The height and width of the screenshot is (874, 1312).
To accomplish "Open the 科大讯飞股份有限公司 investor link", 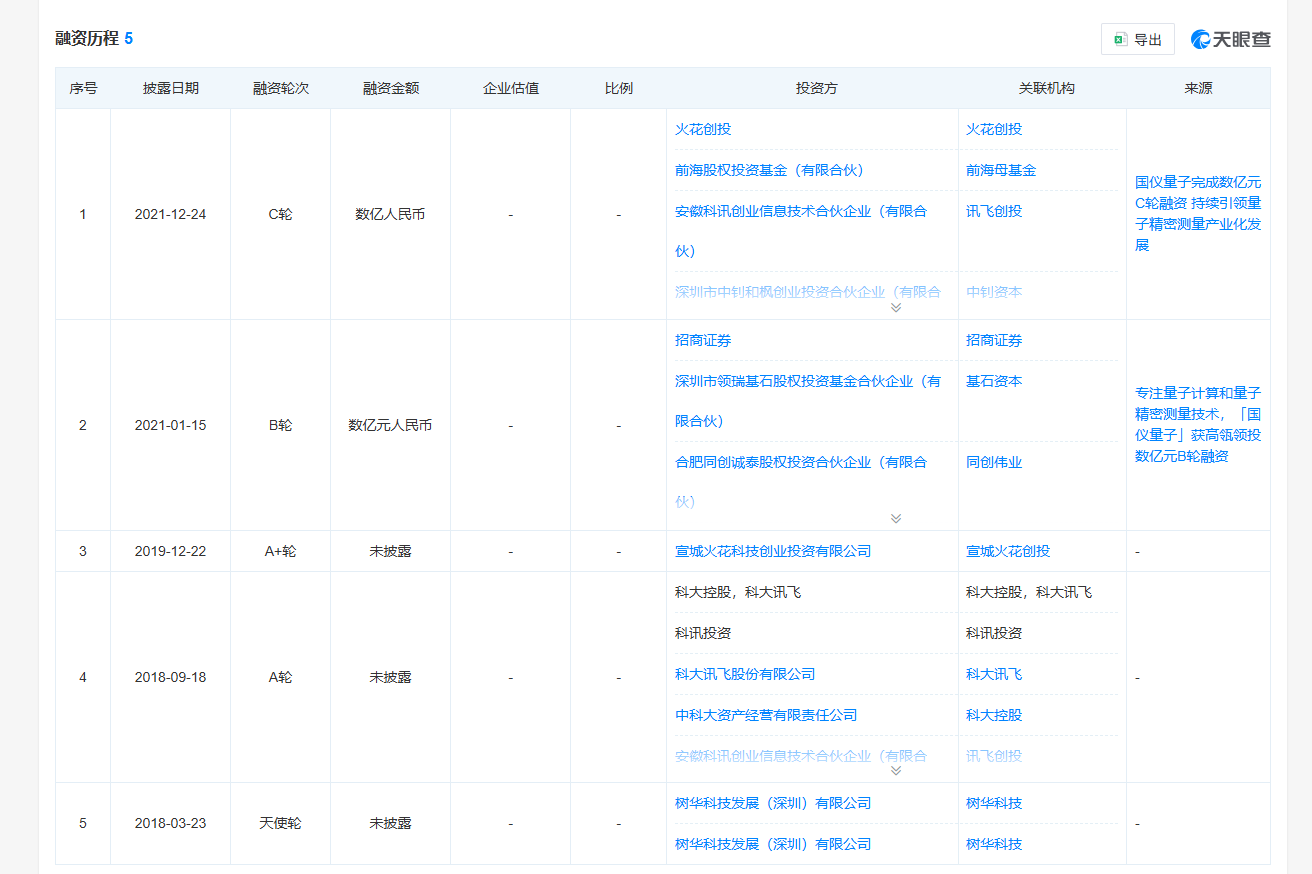I will [x=745, y=674].
